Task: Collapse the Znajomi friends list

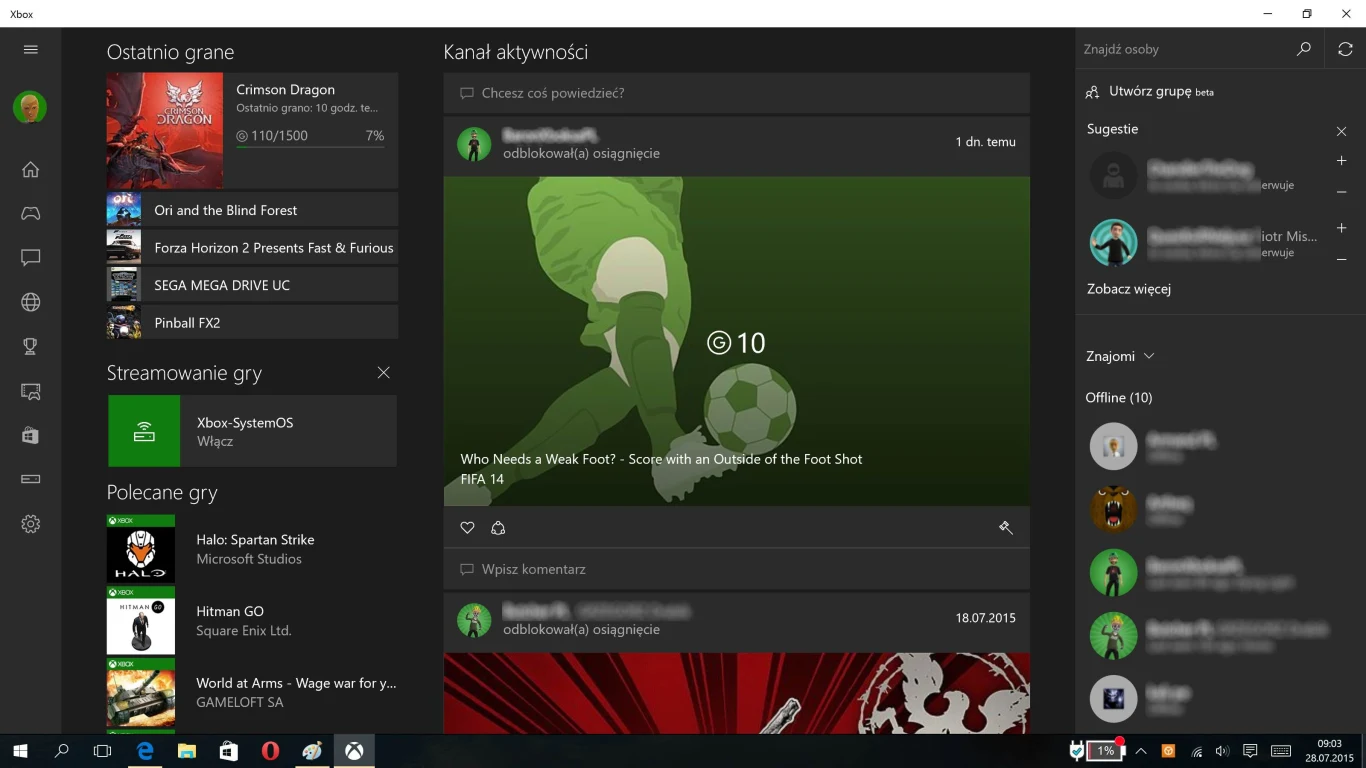Action: coord(1148,355)
